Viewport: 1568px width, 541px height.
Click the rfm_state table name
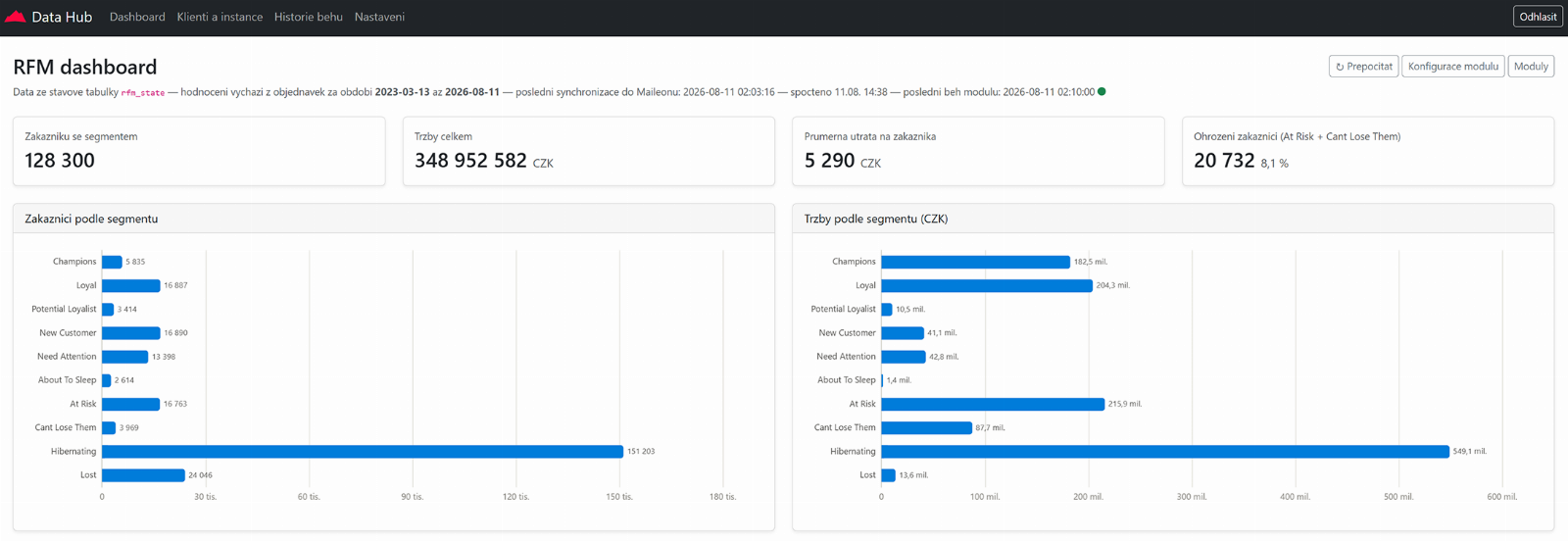[x=143, y=93]
